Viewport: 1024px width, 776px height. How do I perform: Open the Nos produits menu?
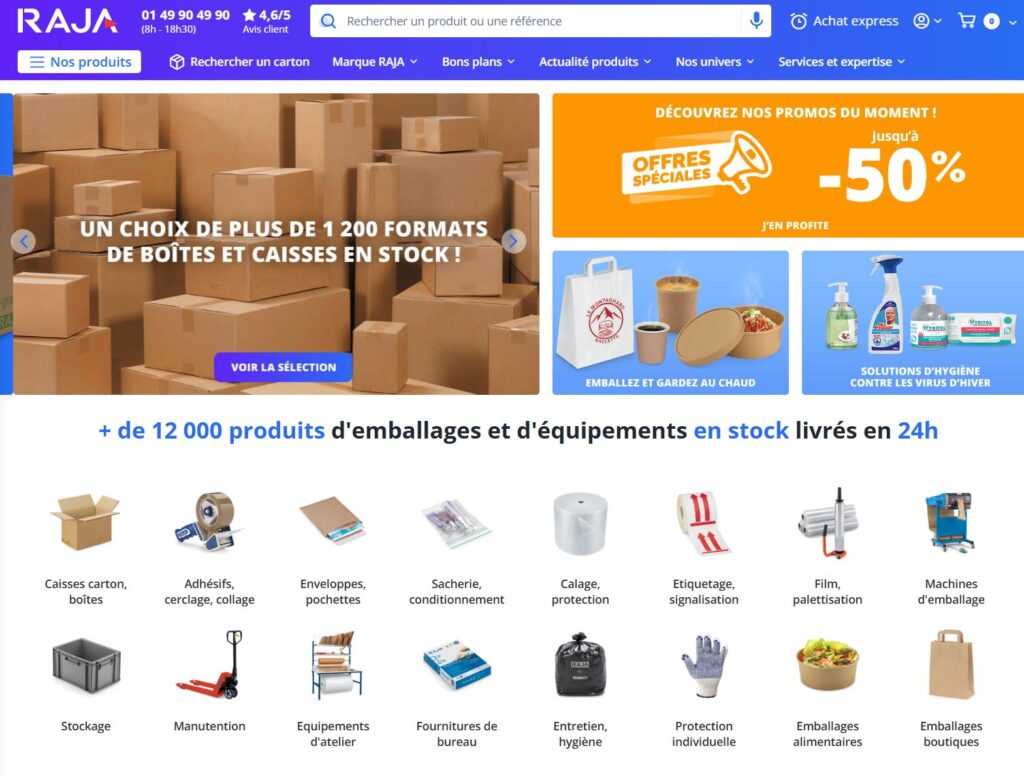[x=79, y=62]
